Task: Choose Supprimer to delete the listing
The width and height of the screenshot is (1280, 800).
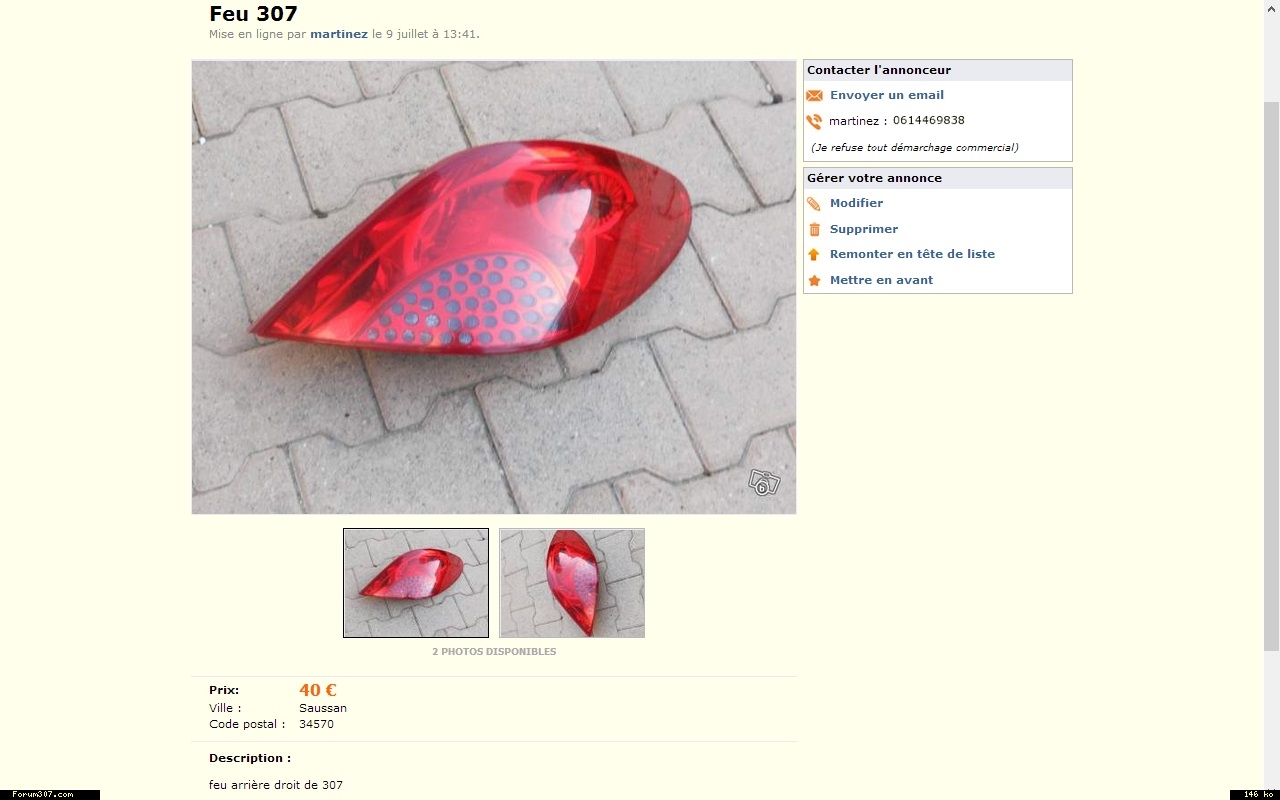Action: click(864, 229)
